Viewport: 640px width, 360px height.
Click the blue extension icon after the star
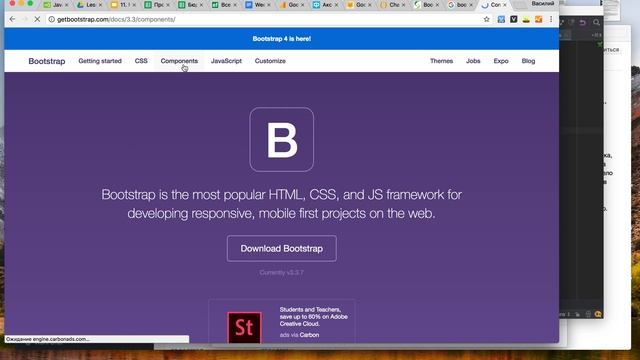pos(501,19)
